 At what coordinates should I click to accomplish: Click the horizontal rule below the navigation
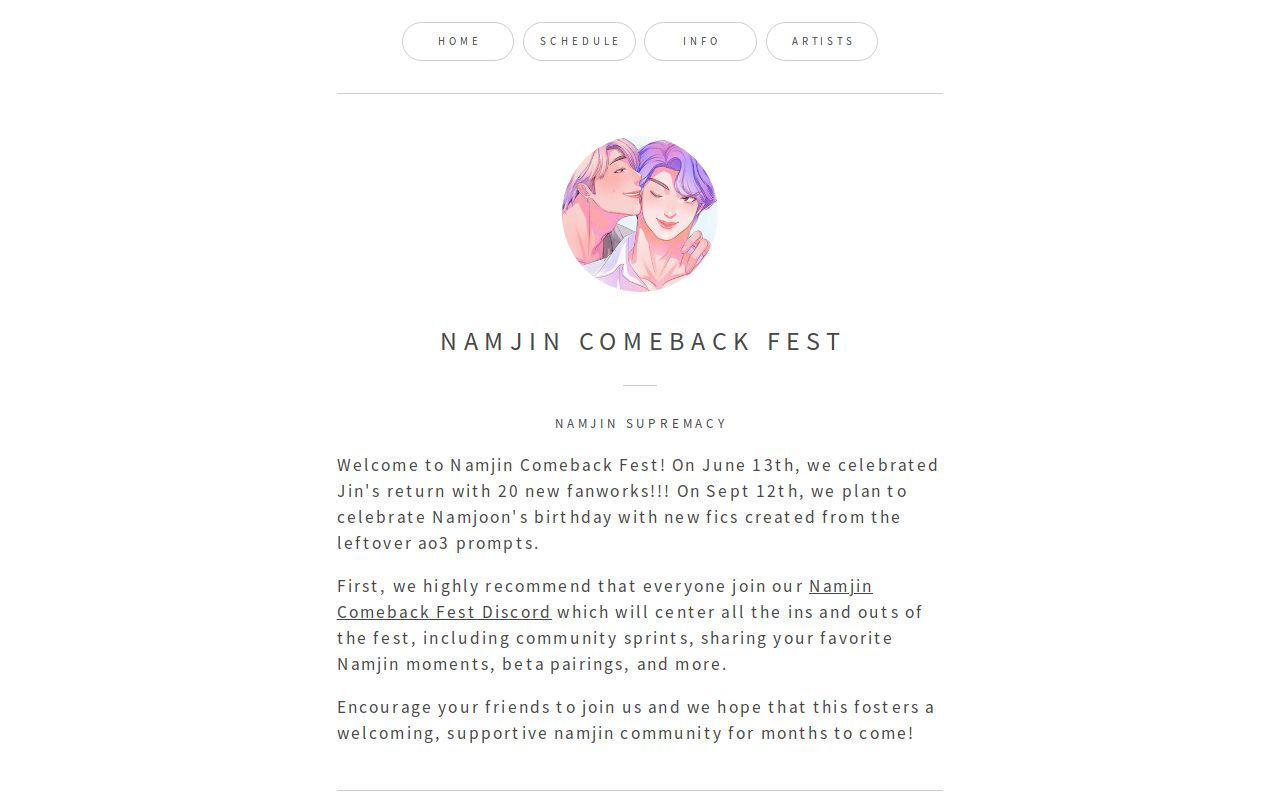639,92
